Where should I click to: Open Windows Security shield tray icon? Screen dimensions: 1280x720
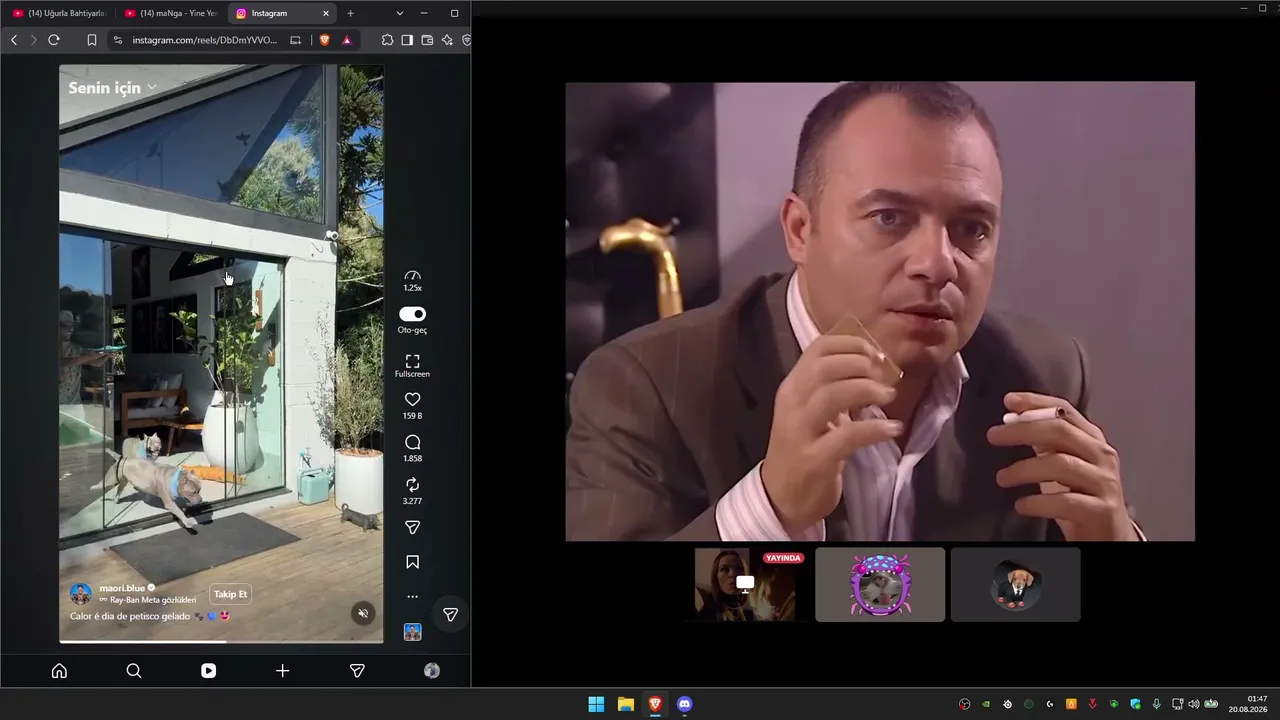(x=1135, y=704)
